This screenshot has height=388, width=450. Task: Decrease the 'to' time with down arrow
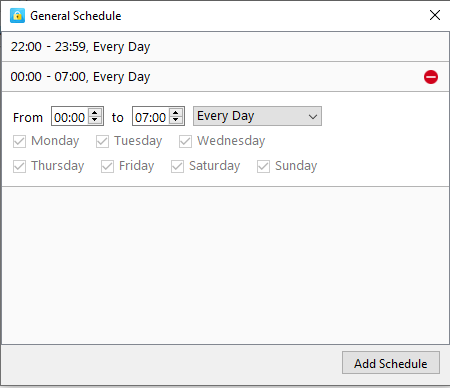click(x=176, y=120)
